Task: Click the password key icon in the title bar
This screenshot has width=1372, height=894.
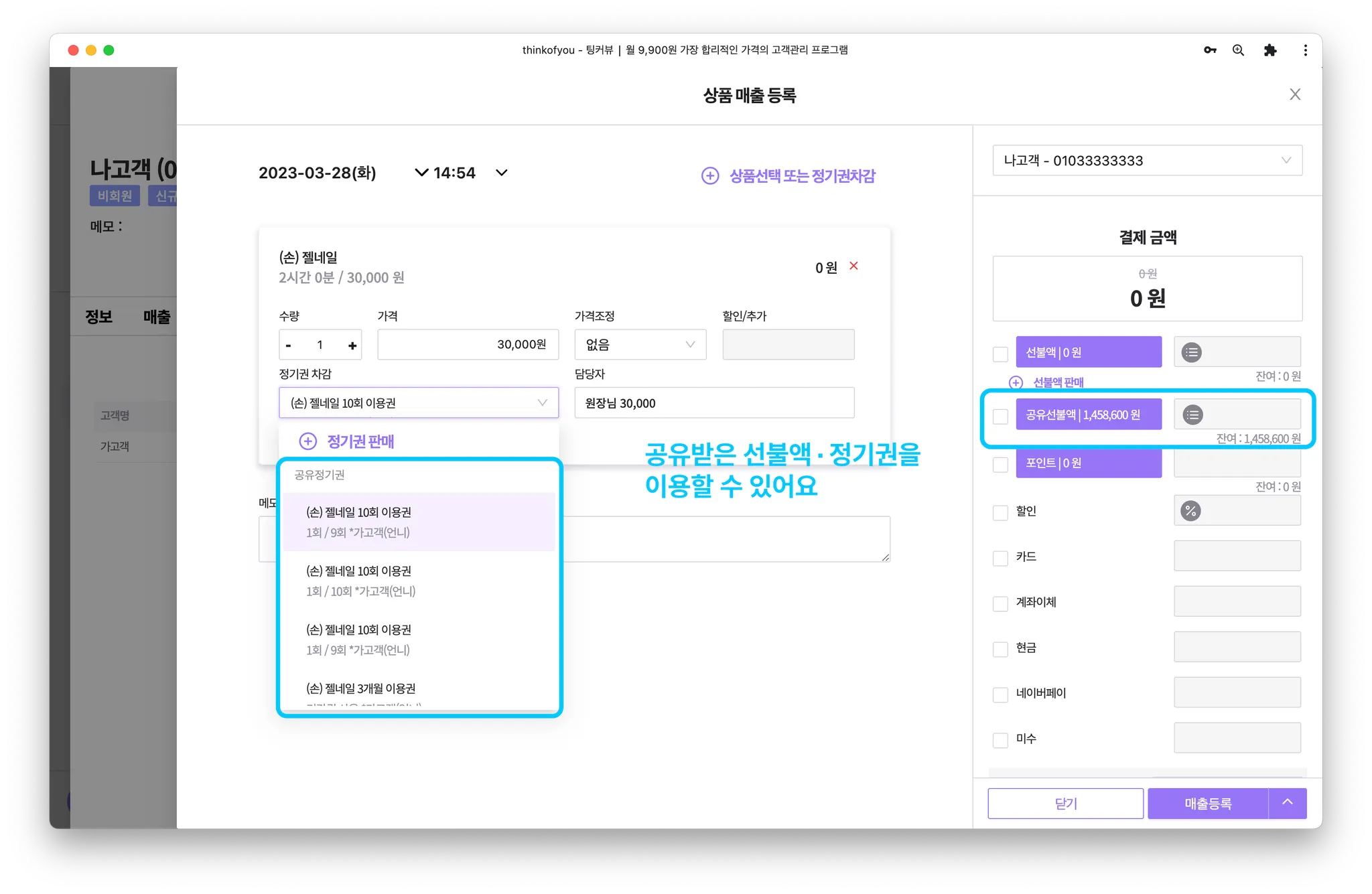Action: (1209, 50)
